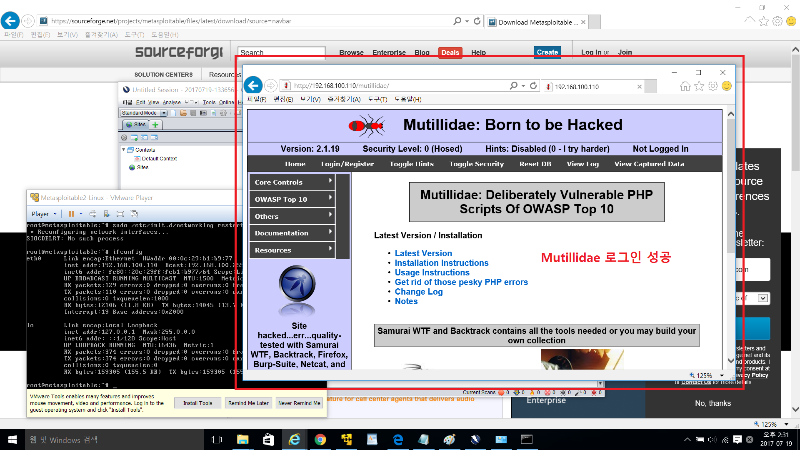Image resolution: width=800 pixels, height=450 pixels.
Task: Click smiley feedback icon in Mutillidae browser
Action: (x=727, y=86)
